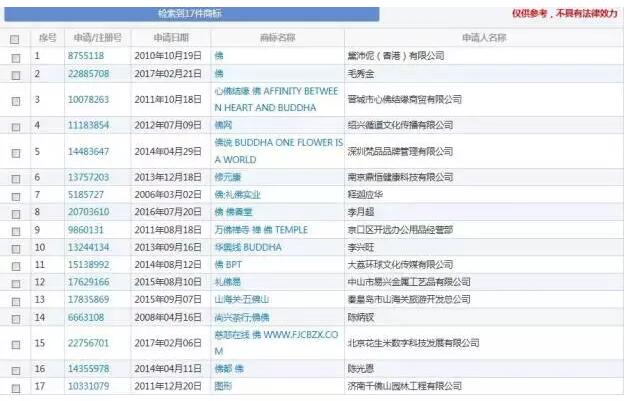Check the box beside 15138992
629x401 pixels.
point(16,266)
